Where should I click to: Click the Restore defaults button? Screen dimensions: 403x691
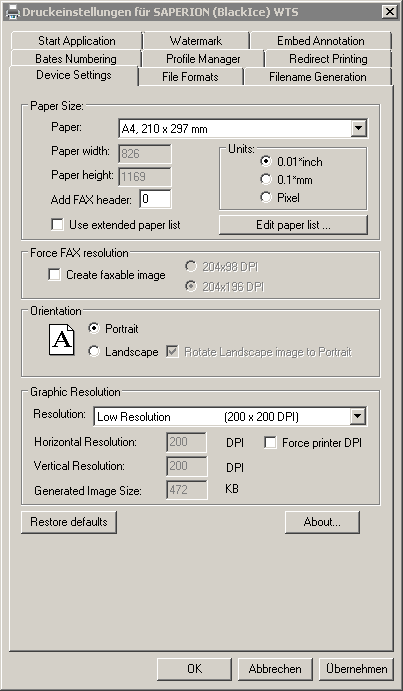click(69, 522)
